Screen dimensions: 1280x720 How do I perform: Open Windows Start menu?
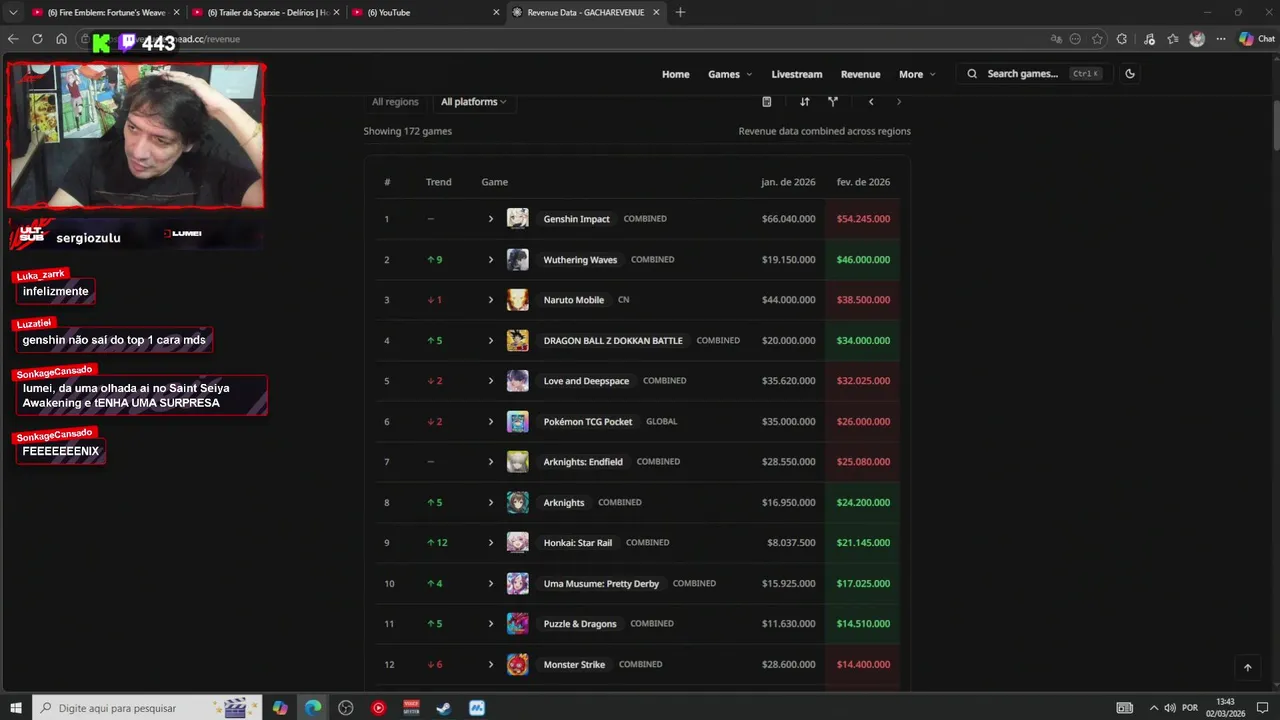[16, 708]
